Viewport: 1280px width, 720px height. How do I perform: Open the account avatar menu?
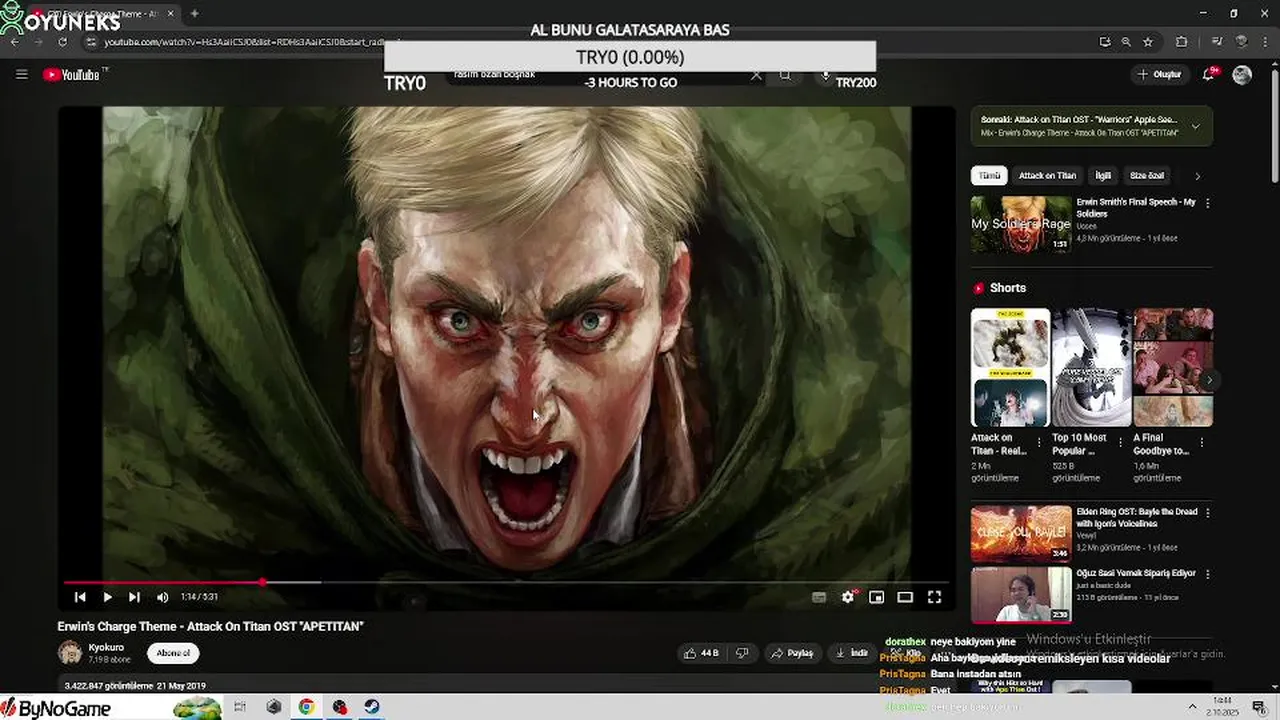click(1242, 75)
